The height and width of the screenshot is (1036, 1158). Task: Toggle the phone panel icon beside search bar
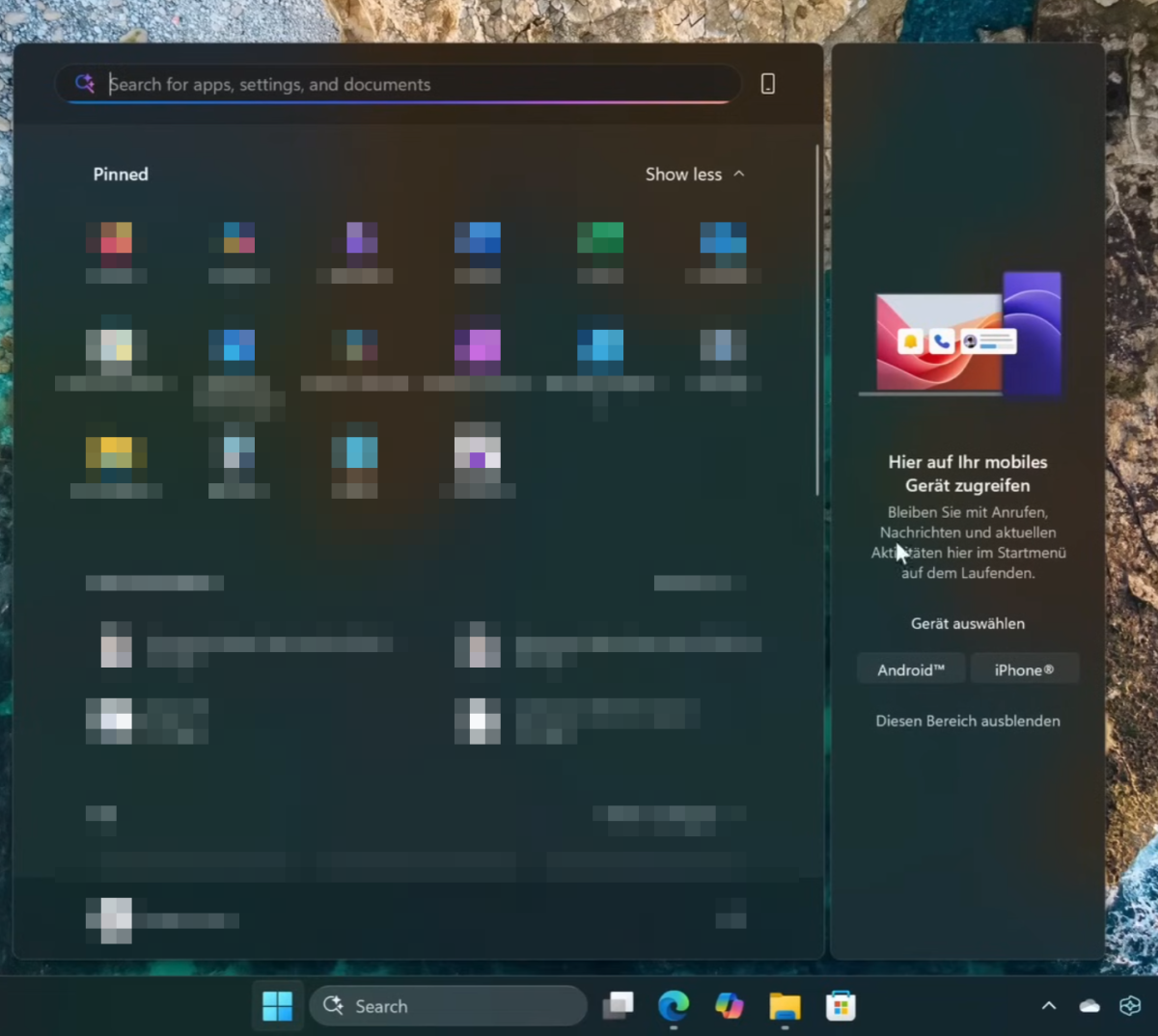pyautogui.click(x=768, y=84)
